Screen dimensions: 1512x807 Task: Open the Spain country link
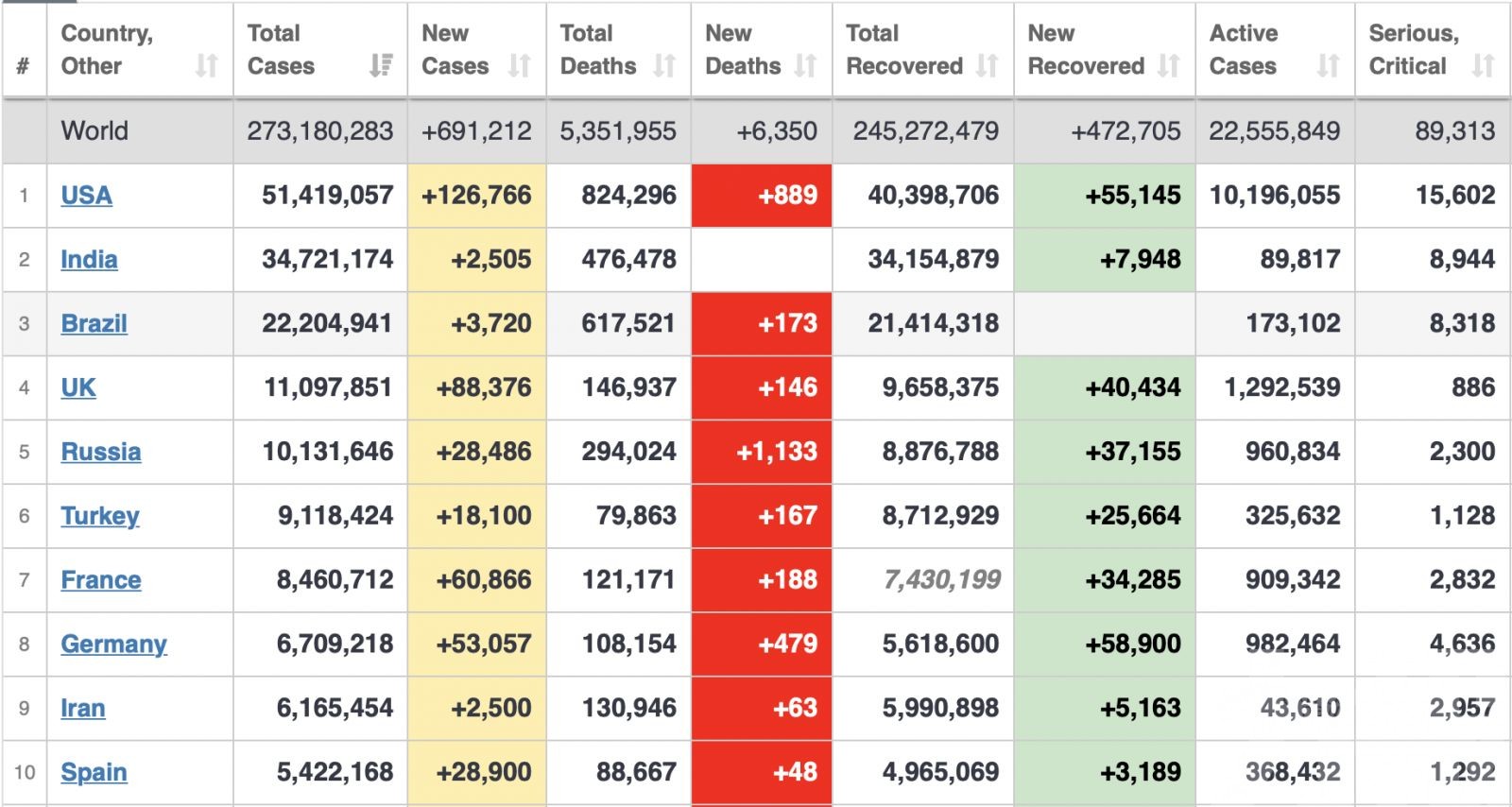click(x=94, y=773)
